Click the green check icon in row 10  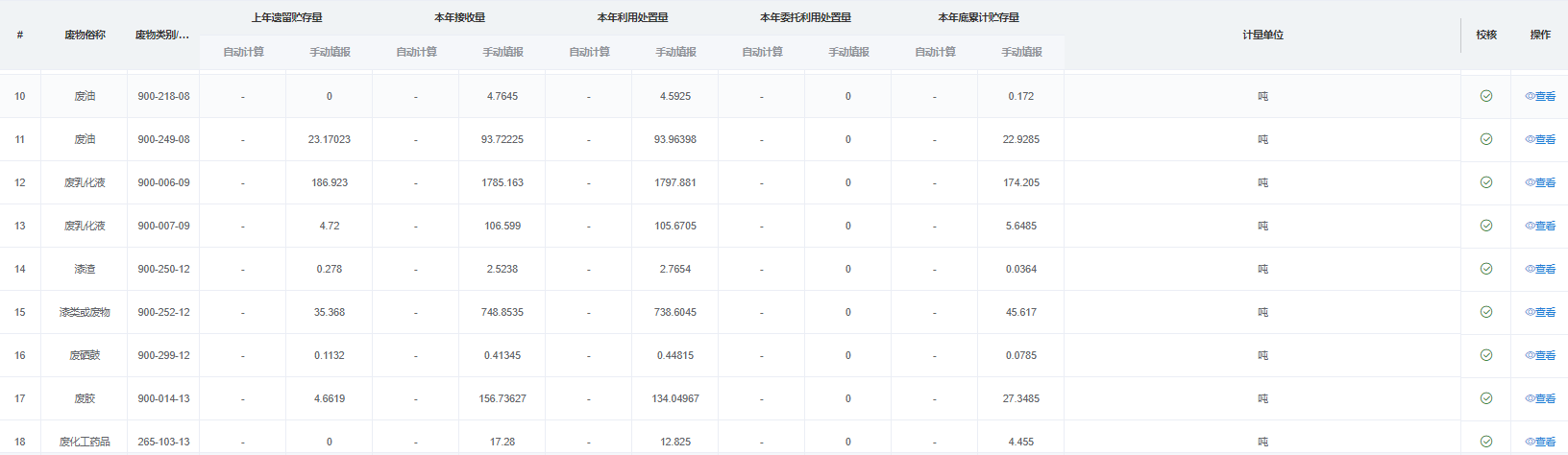point(1485,96)
